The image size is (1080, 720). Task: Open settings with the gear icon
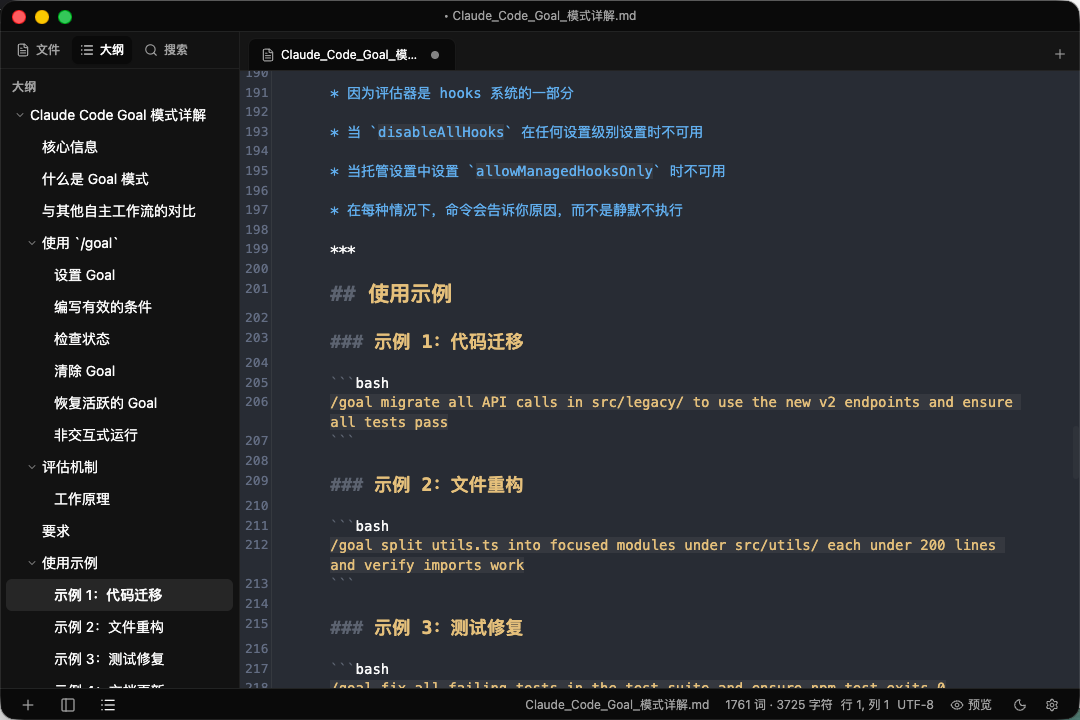click(x=1052, y=705)
